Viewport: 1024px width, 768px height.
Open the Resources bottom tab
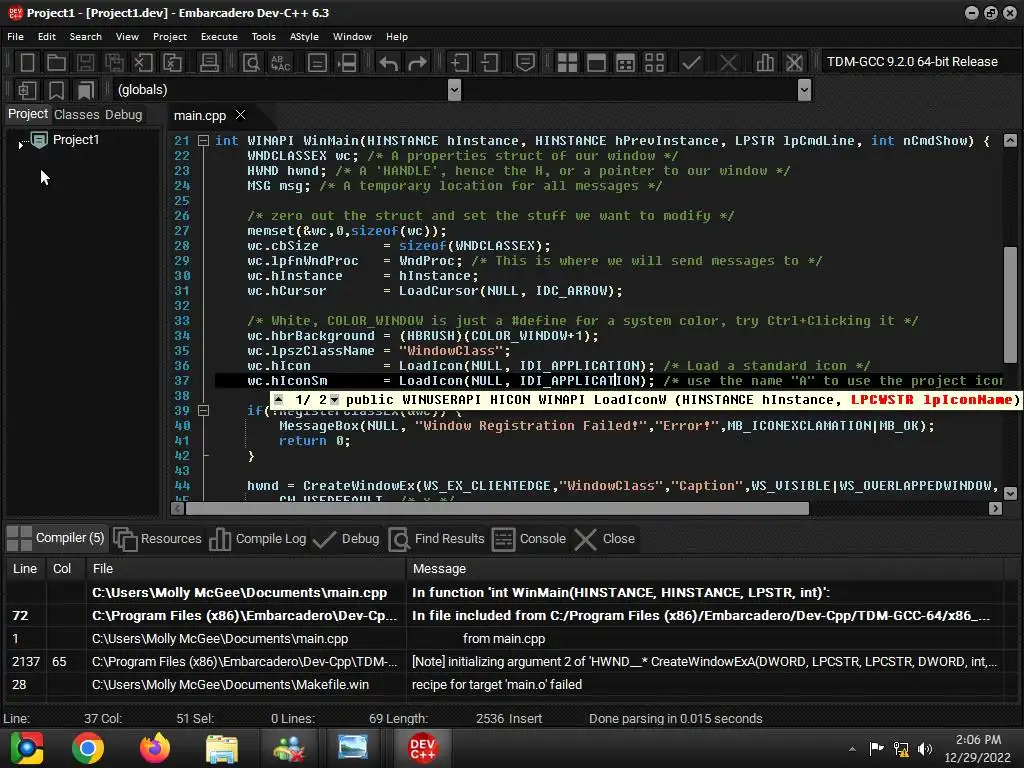coord(157,539)
